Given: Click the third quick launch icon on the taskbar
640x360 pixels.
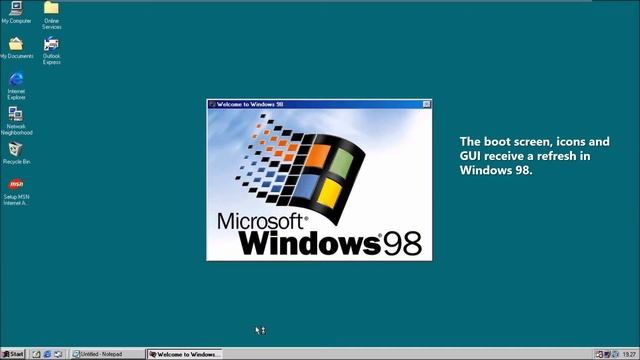Looking at the screenshot, I should click(x=58, y=354).
